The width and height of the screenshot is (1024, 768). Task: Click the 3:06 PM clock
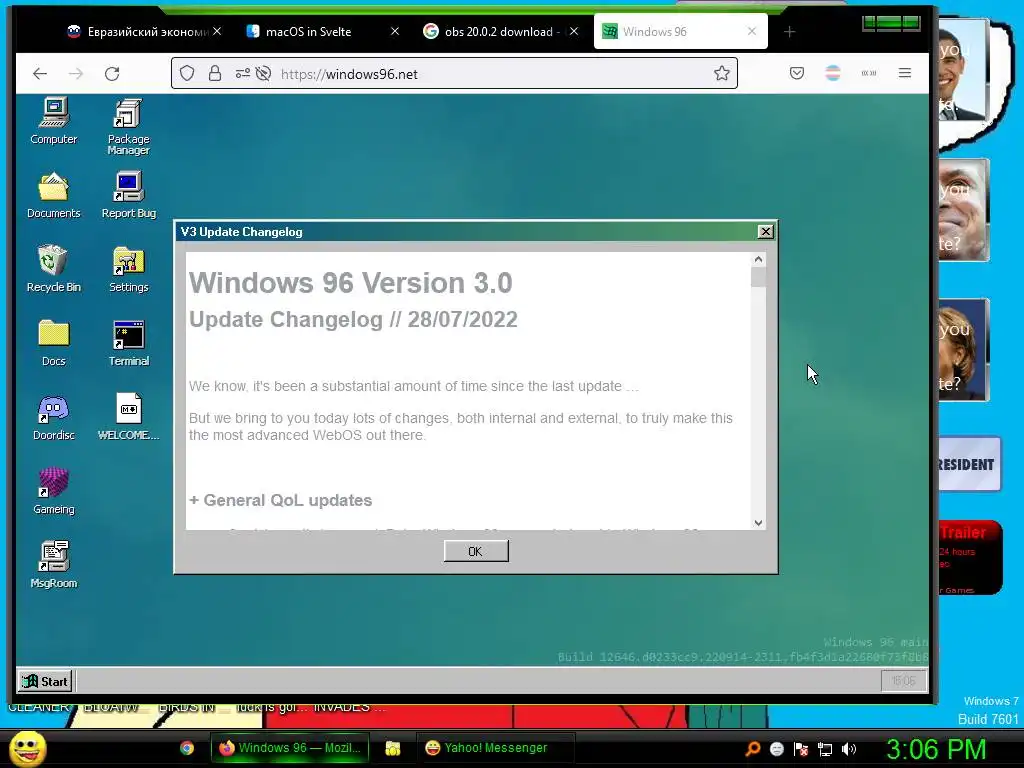tap(936, 749)
